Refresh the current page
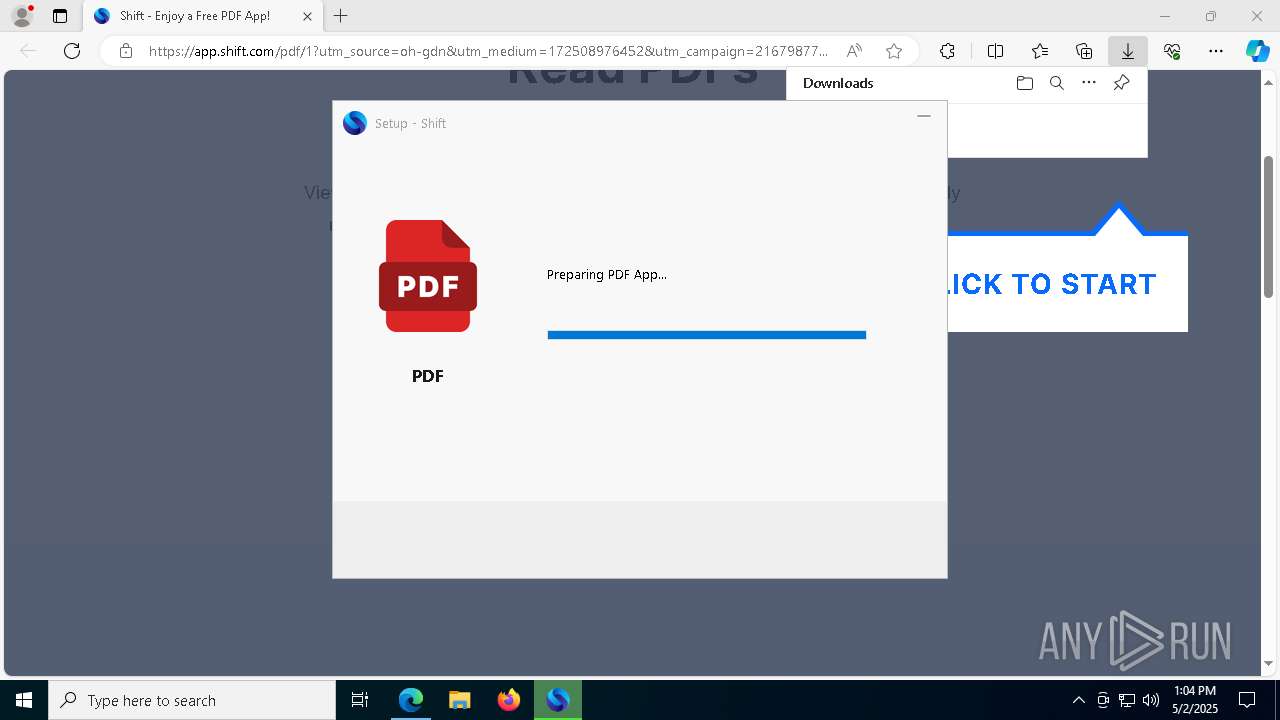 [x=72, y=51]
